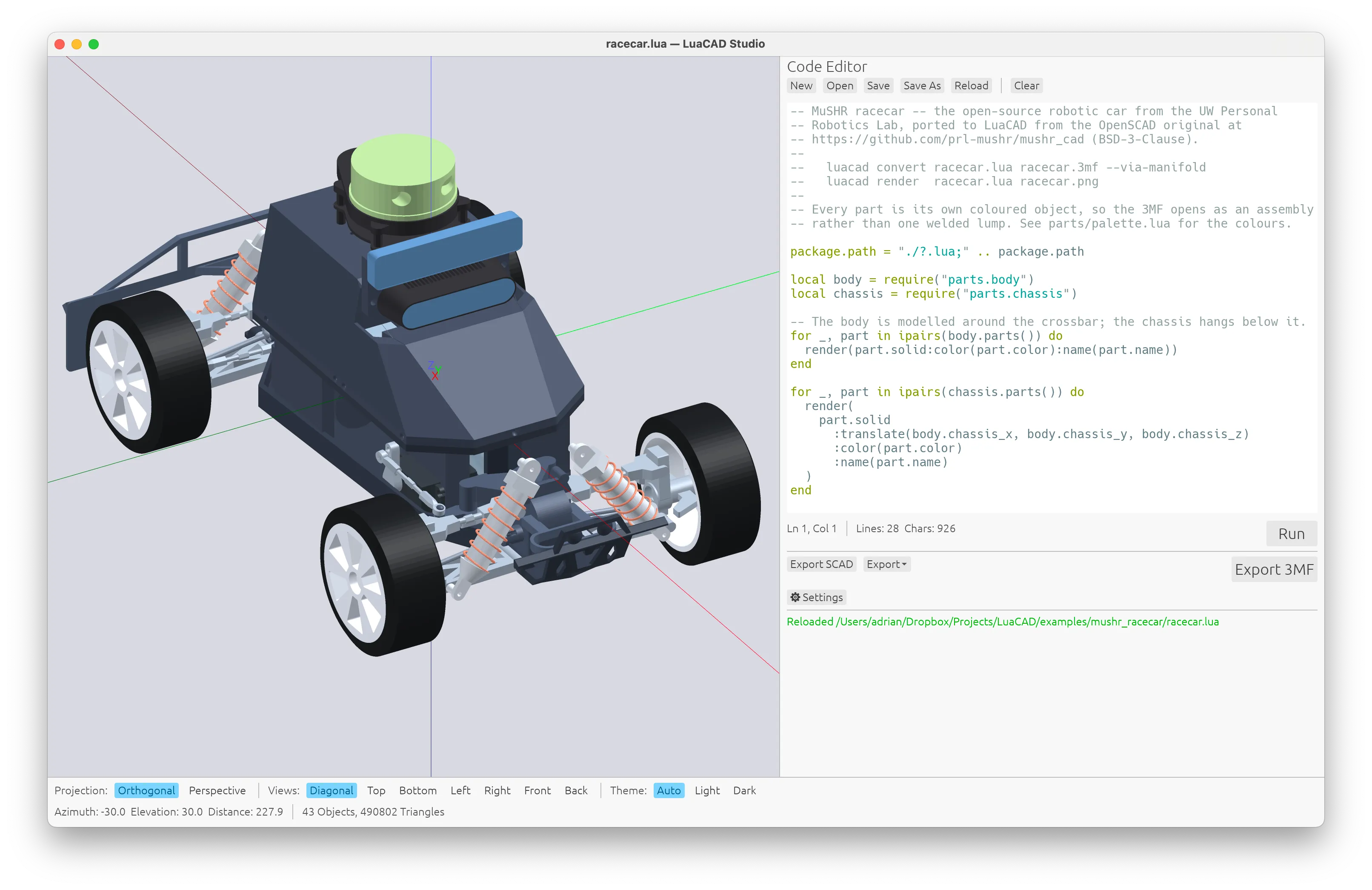Run the Lua script

[x=1291, y=534]
